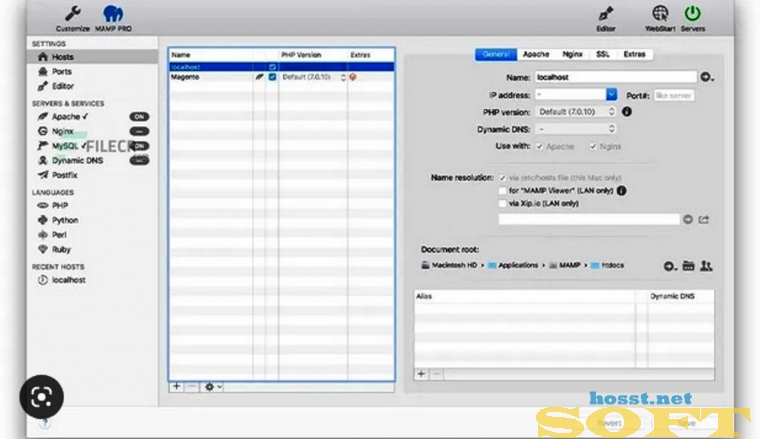Switch to the Extras tab
The image size is (760, 439).
tap(634, 54)
